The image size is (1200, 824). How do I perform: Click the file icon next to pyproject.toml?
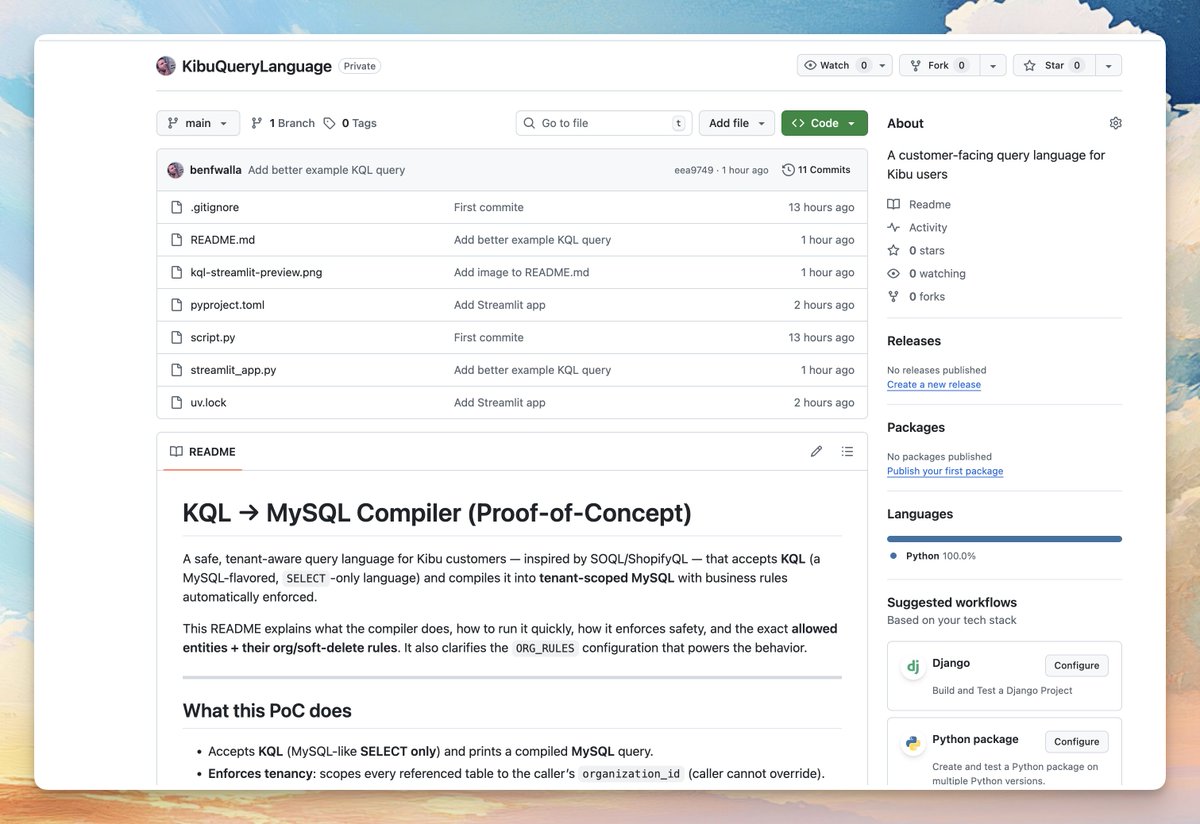pyautogui.click(x=176, y=305)
